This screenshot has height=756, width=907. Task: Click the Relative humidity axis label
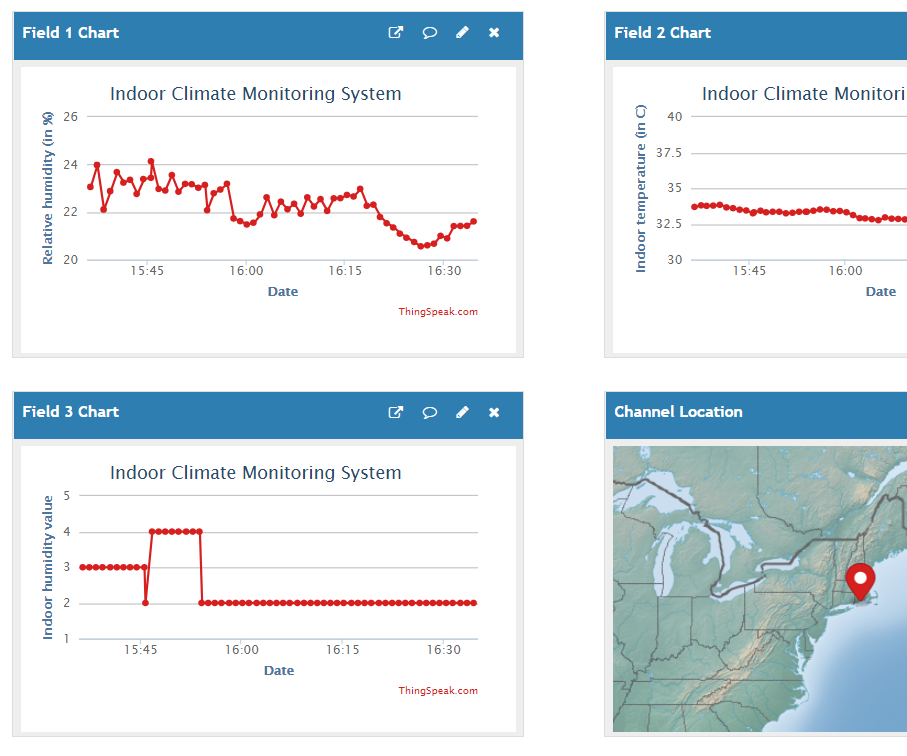coord(47,188)
